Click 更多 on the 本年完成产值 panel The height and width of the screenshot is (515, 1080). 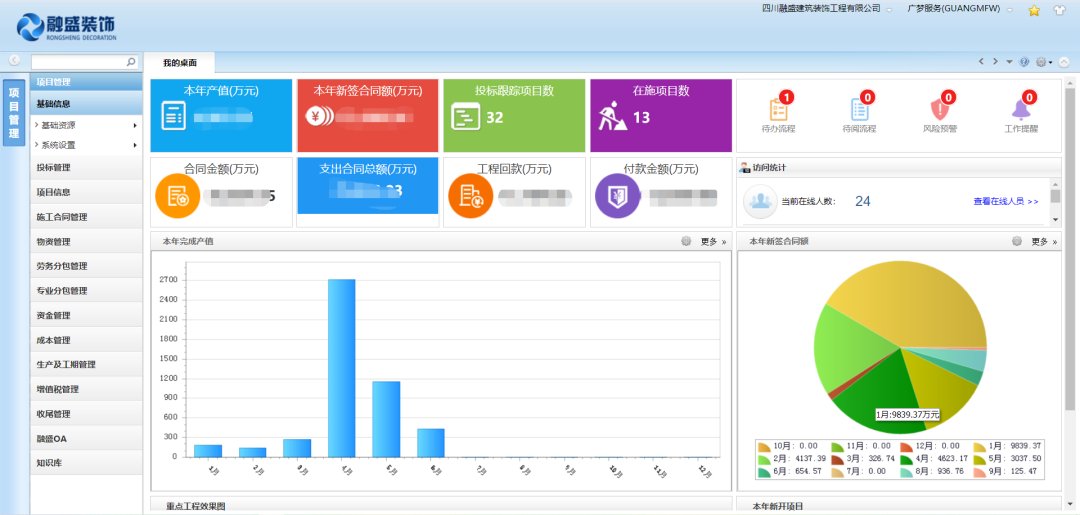[712, 241]
